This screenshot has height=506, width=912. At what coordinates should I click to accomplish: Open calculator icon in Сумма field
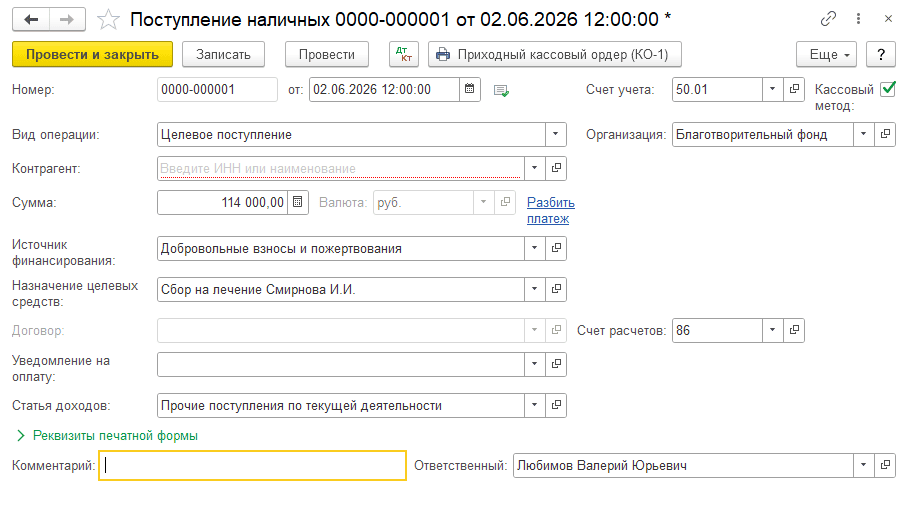(298, 202)
